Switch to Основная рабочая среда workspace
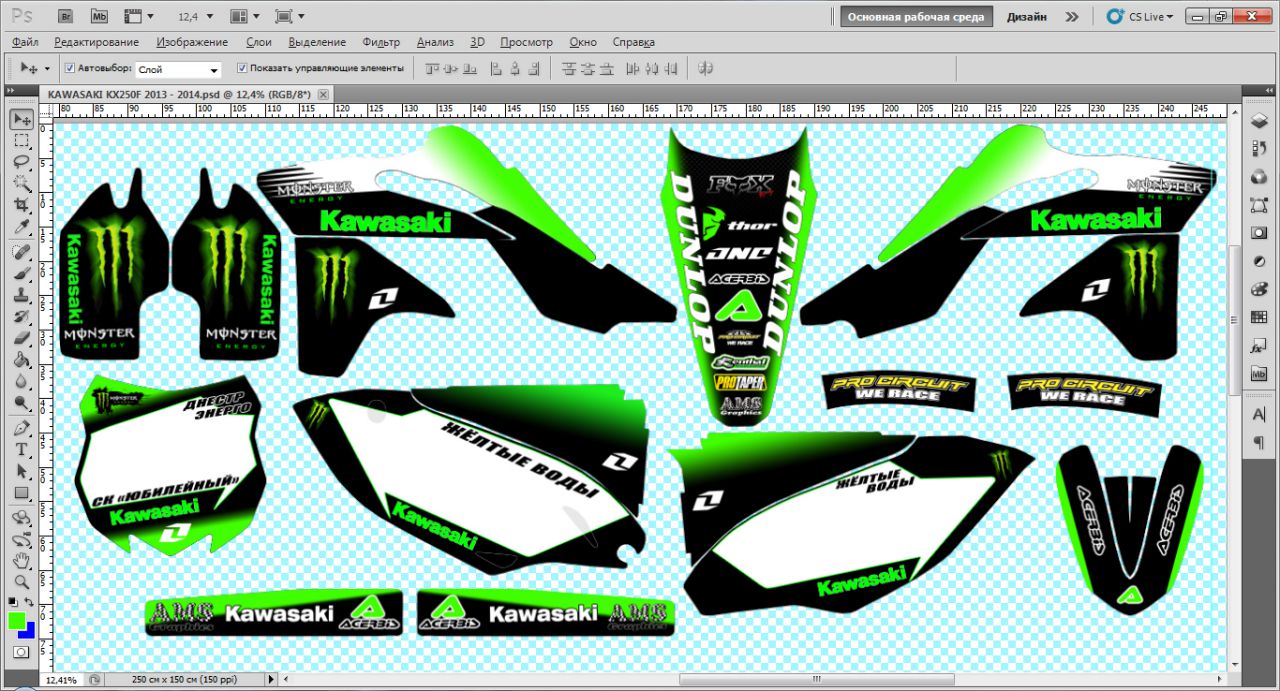 [x=917, y=17]
